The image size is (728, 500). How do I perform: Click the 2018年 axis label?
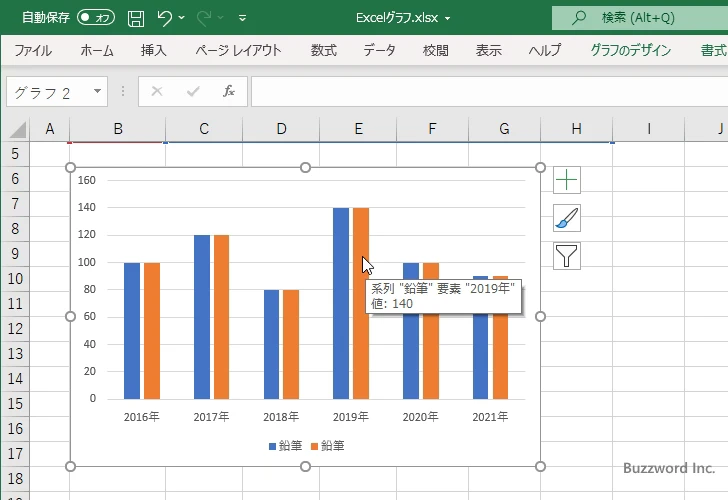point(281,417)
